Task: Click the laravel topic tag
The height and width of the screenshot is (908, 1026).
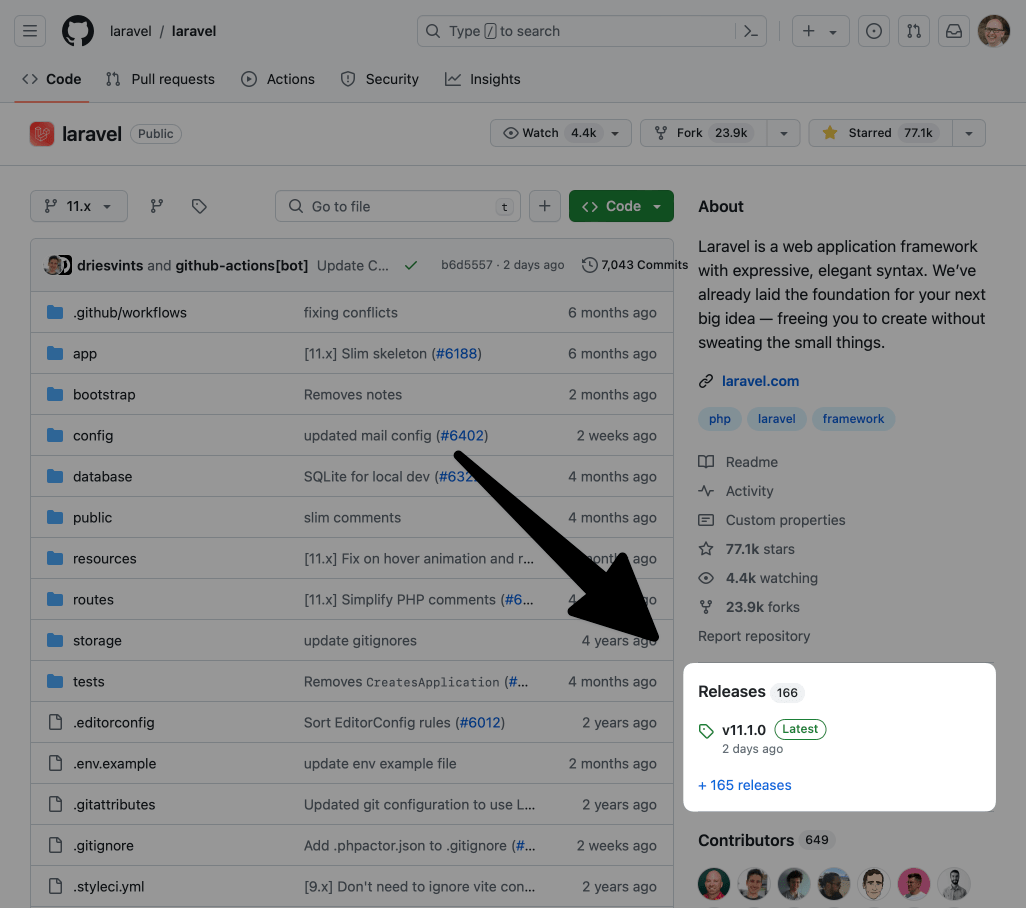Action: coord(777,419)
